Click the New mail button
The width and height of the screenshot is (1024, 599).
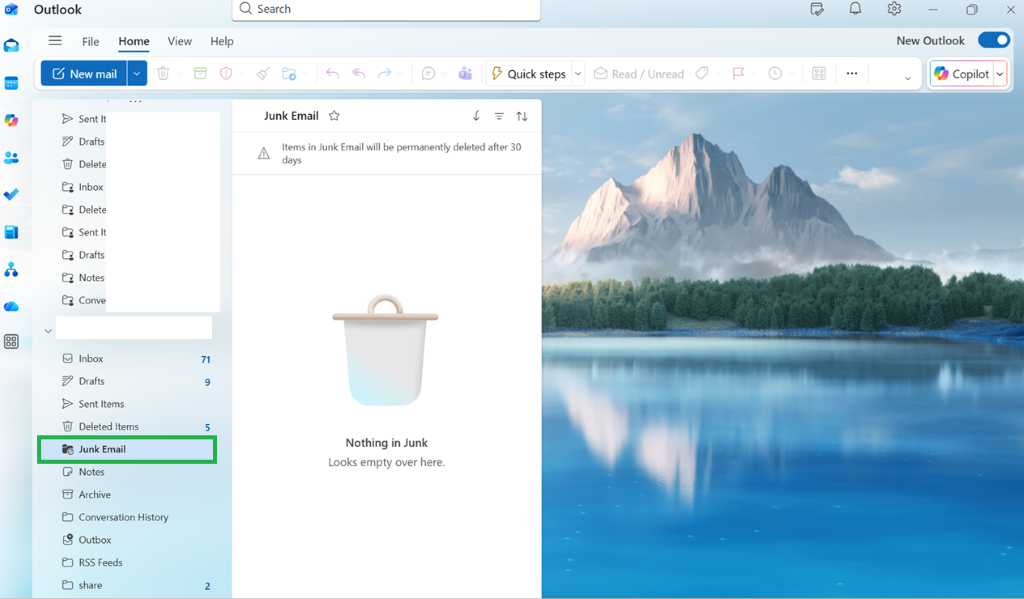pyautogui.click(x=84, y=73)
